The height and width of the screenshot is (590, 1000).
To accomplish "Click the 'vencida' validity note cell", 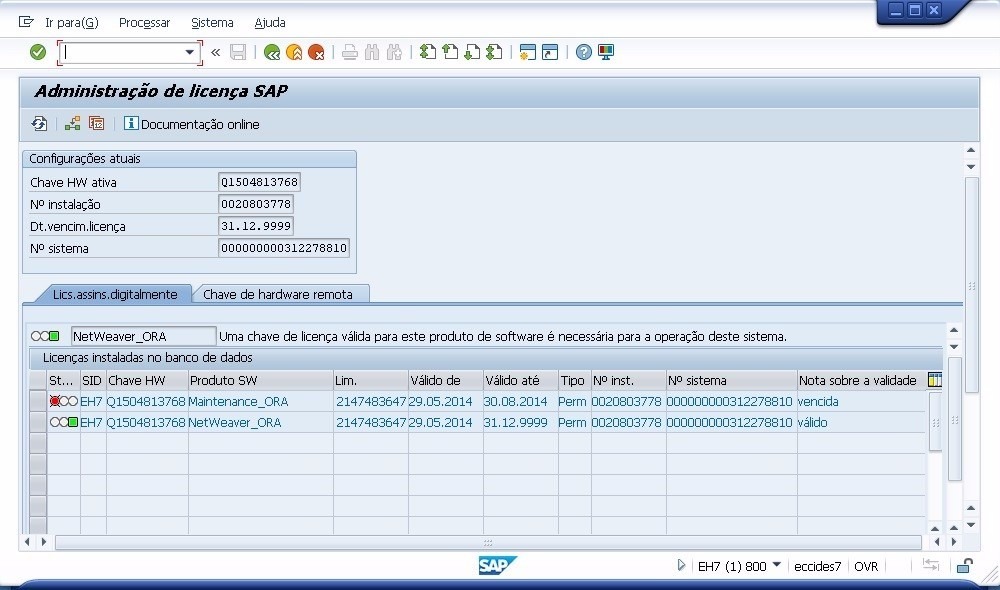I will pyautogui.click(x=861, y=401).
